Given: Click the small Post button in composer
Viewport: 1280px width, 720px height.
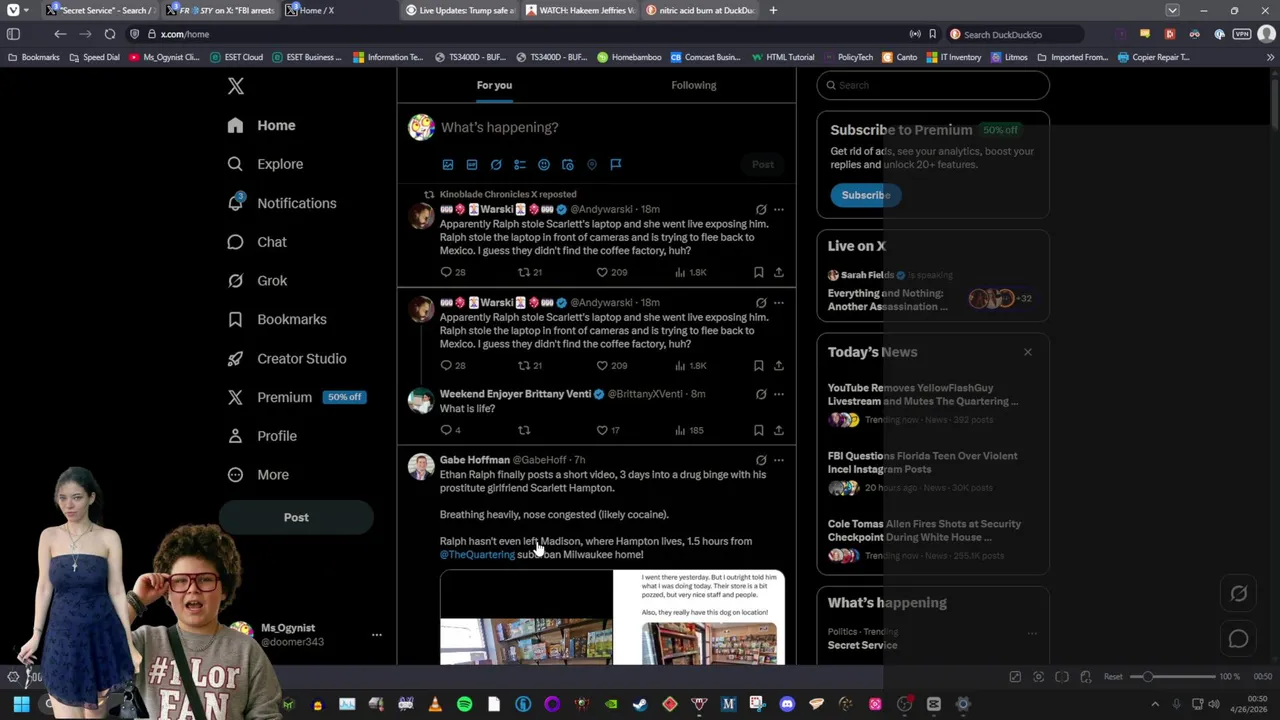Looking at the screenshot, I should pyautogui.click(x=763, y=164).
